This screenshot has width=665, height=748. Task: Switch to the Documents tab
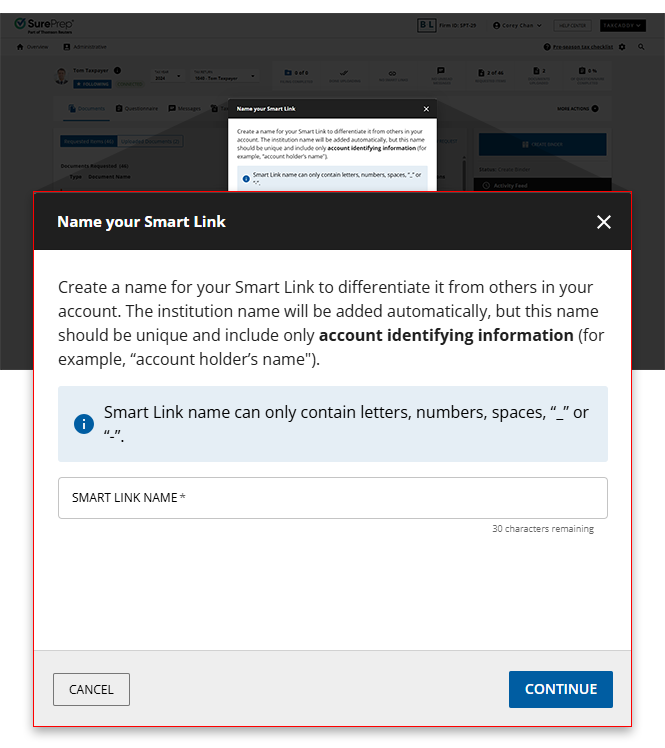[x=86, y=109]
